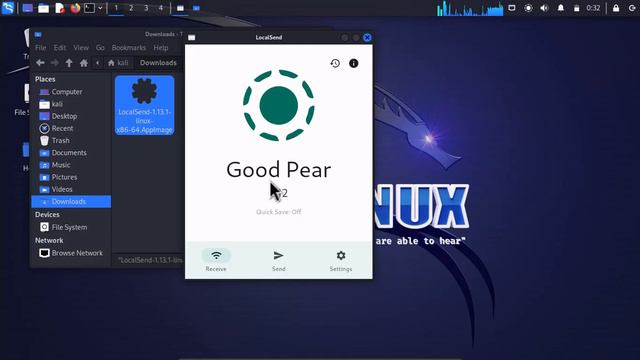The width and height of the screenshot is (640, 360).
Task: Switch to workspace 2
Action: coord(131,8)
